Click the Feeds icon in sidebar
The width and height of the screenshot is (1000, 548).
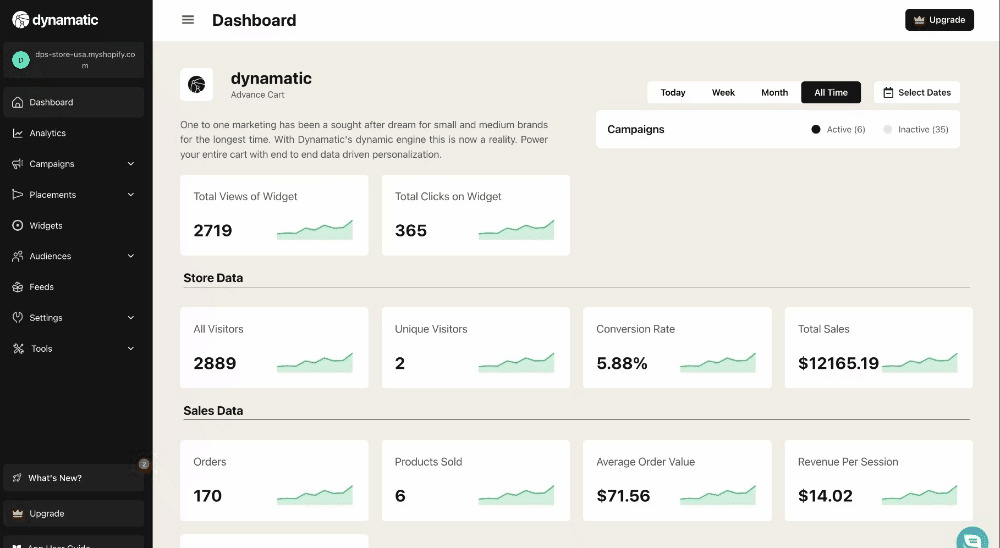[18, 287]
